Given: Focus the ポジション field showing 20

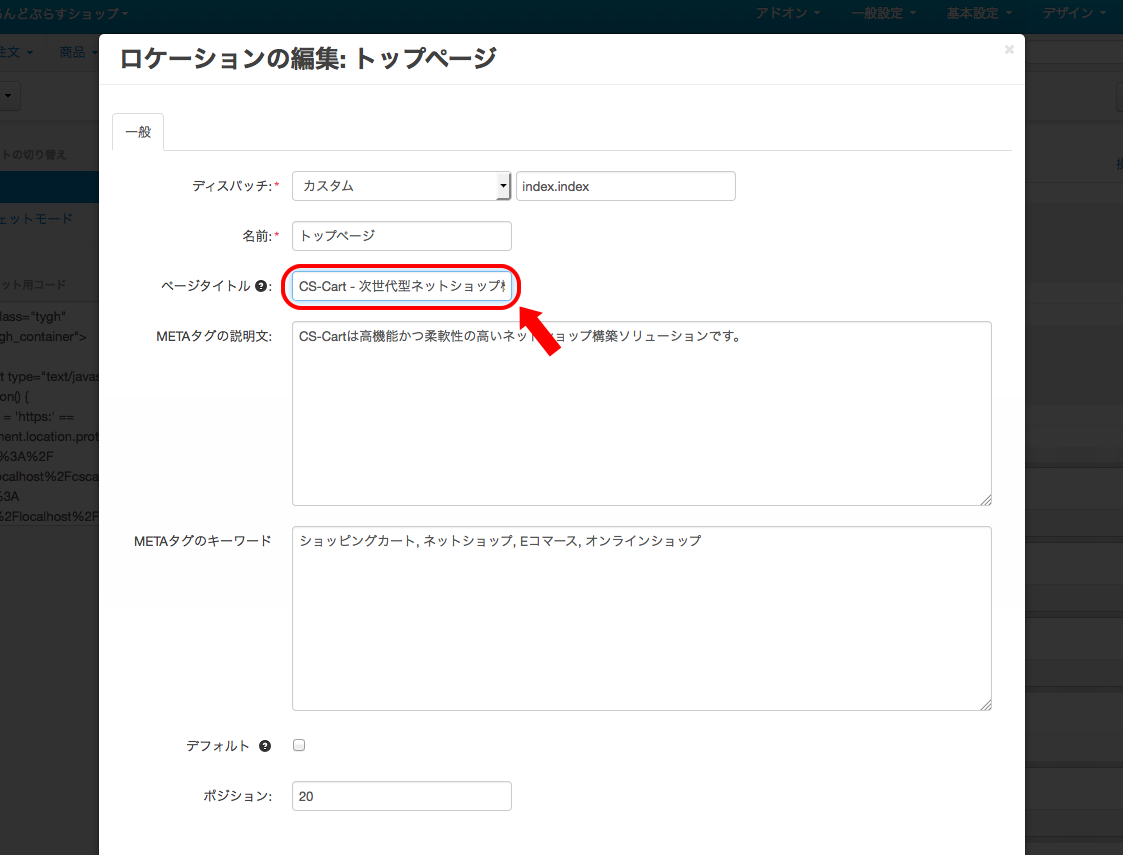Looking at the screenshot, I should (x=402, y=796).
